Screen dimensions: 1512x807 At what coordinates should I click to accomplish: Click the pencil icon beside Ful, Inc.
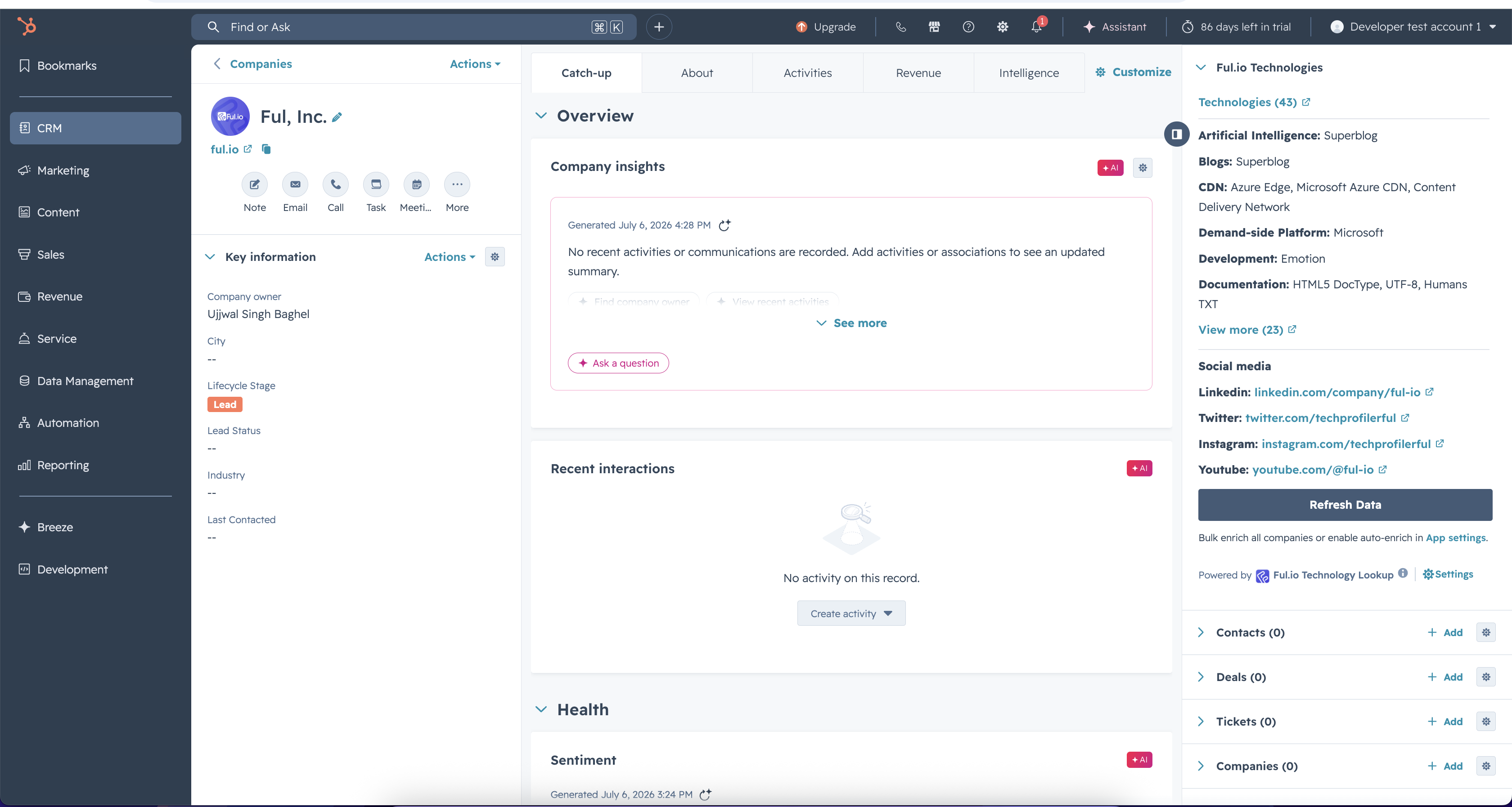(337, 117)
